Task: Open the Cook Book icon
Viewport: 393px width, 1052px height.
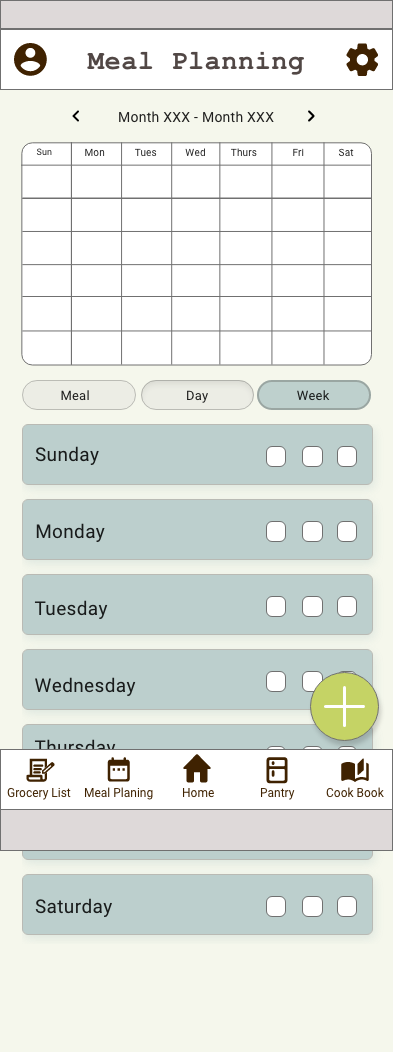Action: point(355,771)
